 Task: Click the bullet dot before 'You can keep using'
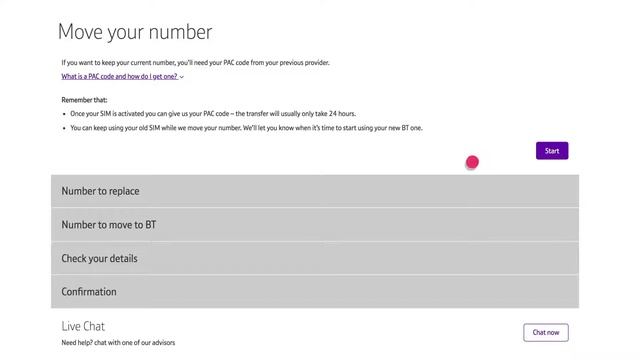(64, 129)
